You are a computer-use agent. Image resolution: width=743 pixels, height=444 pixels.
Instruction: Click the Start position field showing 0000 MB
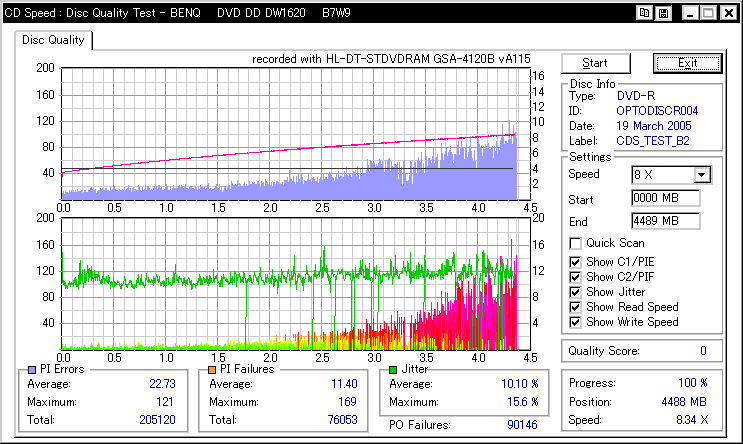click(x=666, y=199)
